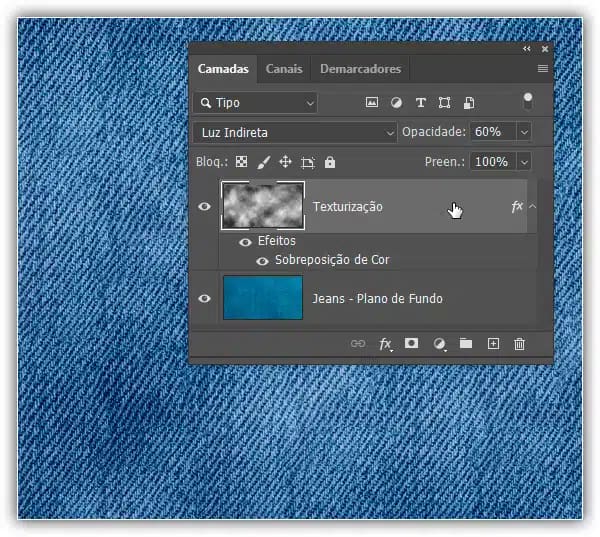Lock transparent pixels checkerboard icon

click(241, 162)
